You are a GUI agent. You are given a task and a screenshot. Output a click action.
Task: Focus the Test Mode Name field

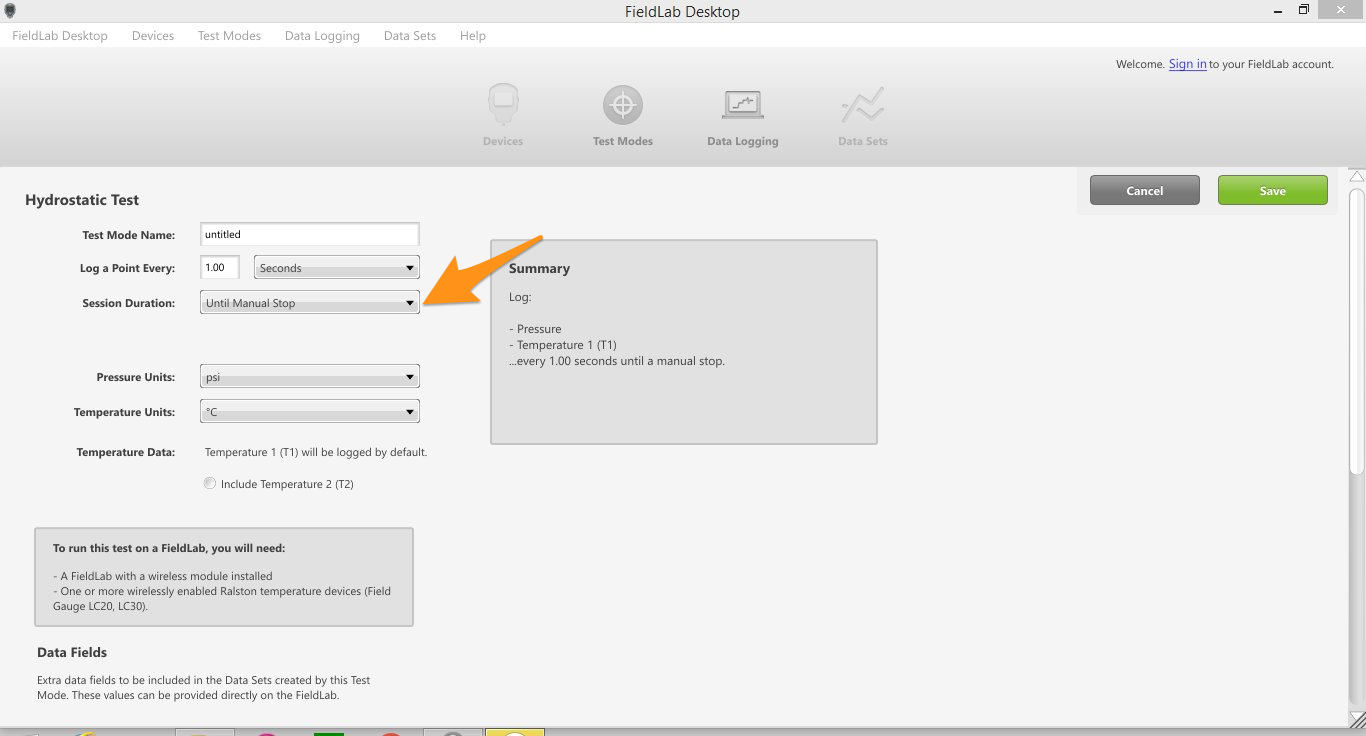(310, 234)
